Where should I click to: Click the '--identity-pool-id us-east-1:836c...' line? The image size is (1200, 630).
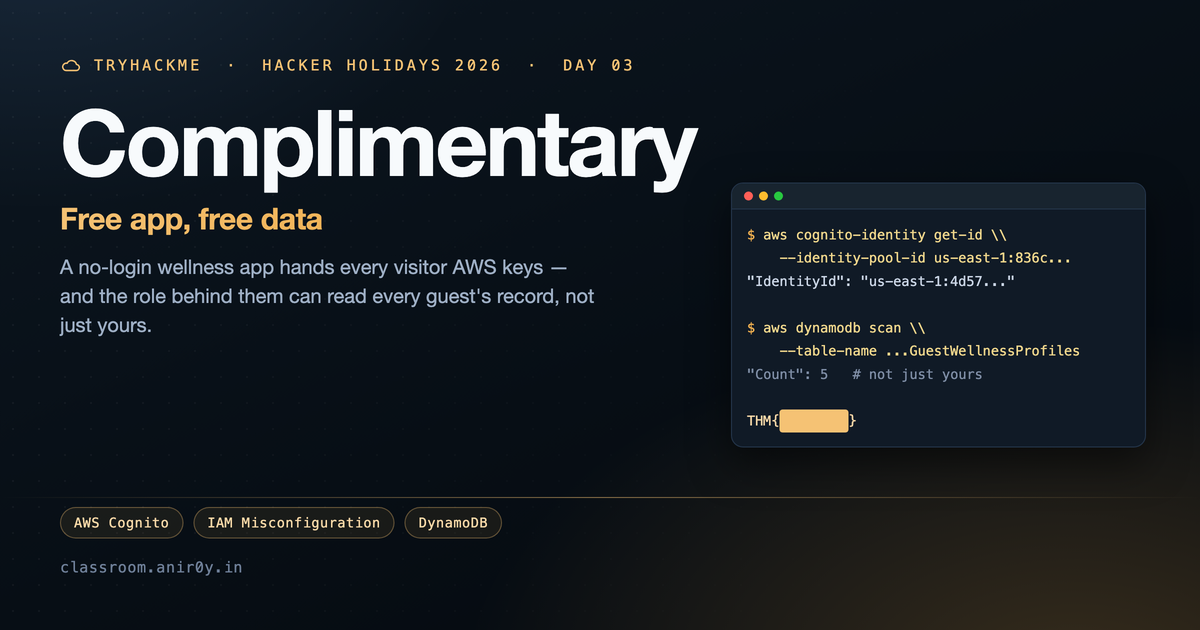click(925, 259)
